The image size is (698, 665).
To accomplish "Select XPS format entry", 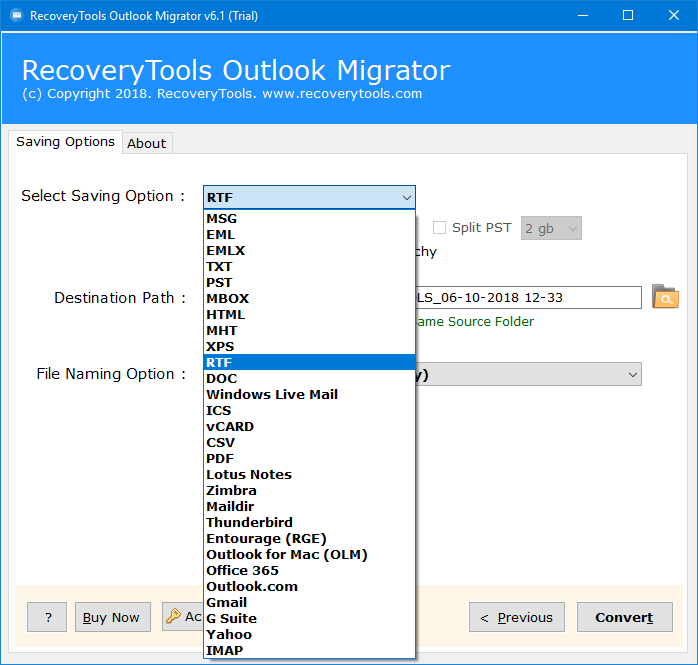I will [x=309, y=347].
